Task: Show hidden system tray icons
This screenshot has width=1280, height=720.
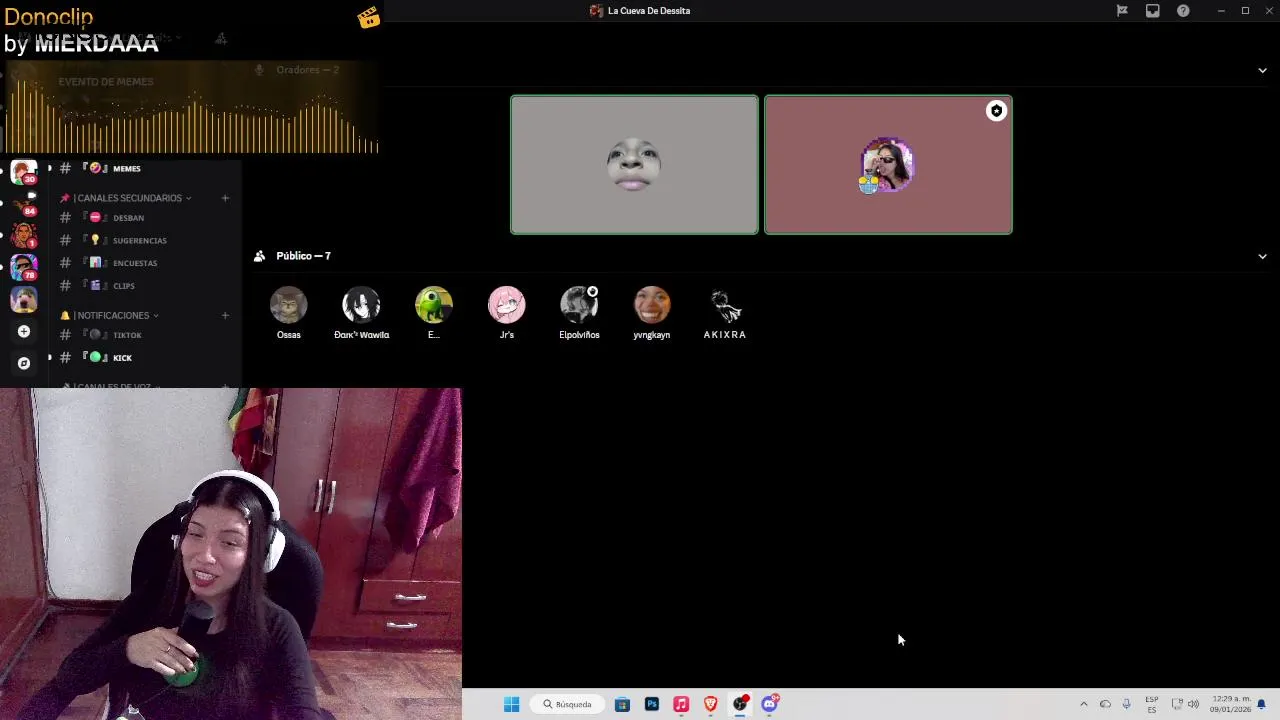Action: click(x=1083, y=704)
